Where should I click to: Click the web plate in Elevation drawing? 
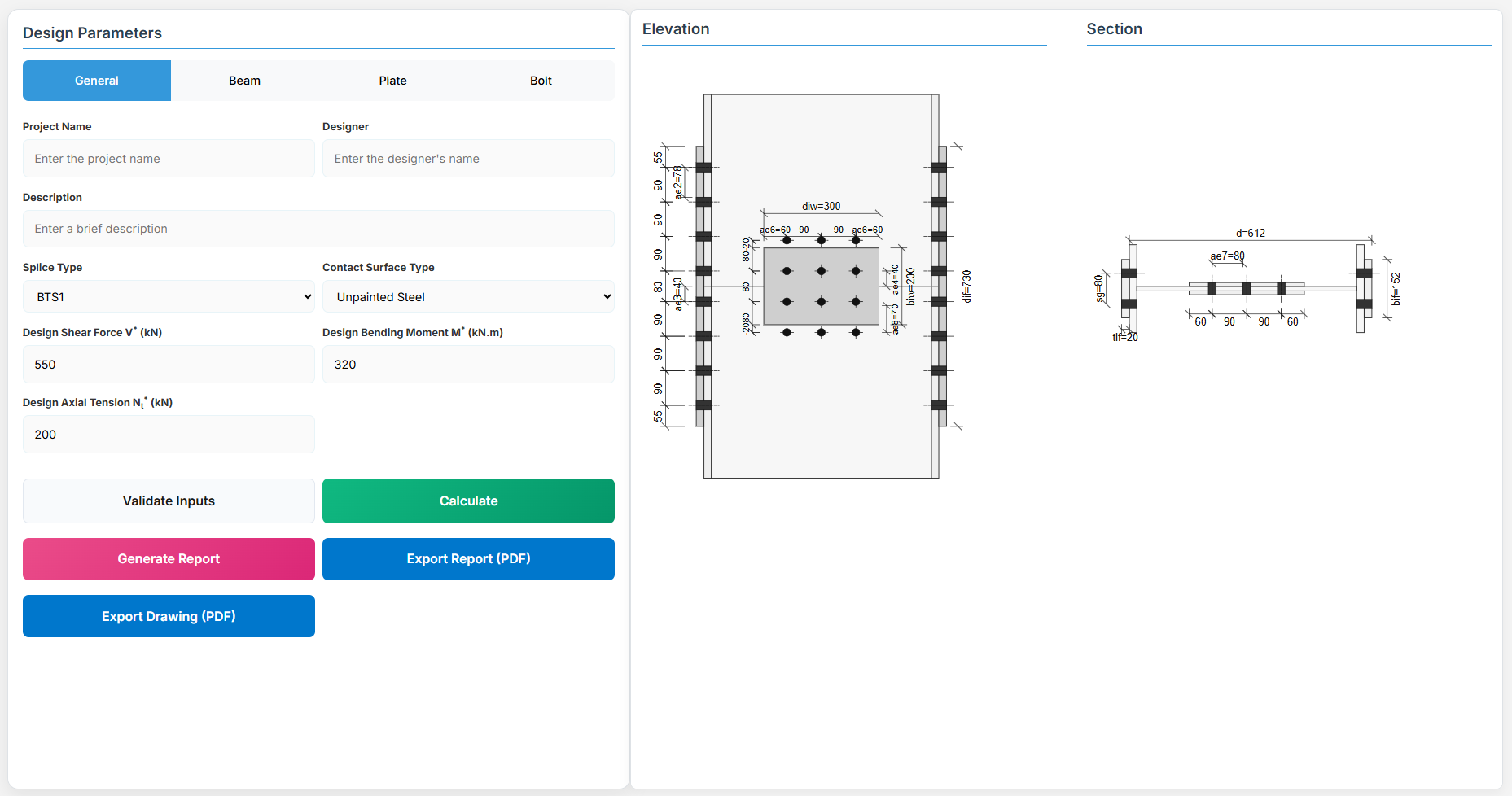click(821, 286)
